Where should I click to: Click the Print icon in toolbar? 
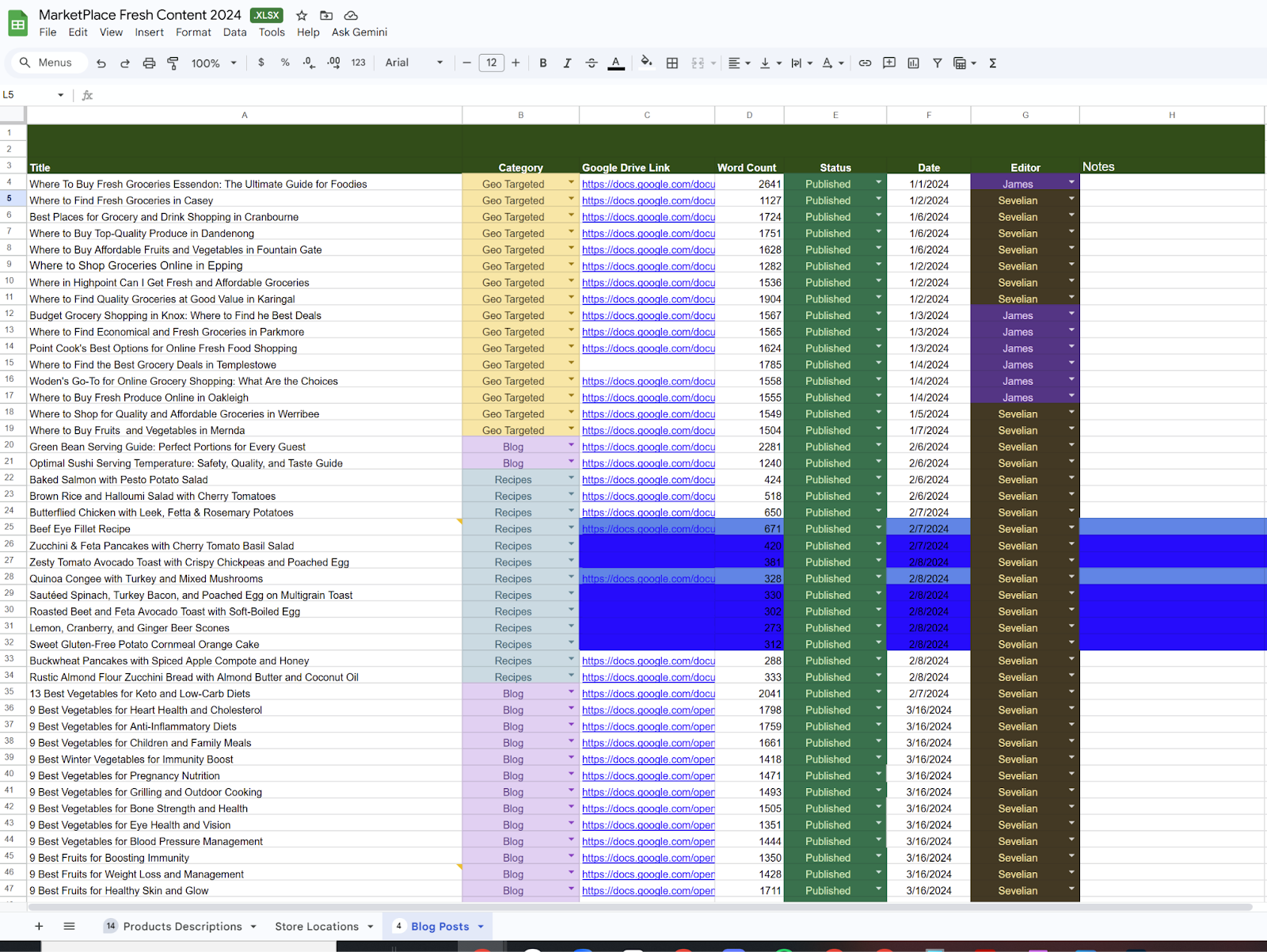click(149, 63)
